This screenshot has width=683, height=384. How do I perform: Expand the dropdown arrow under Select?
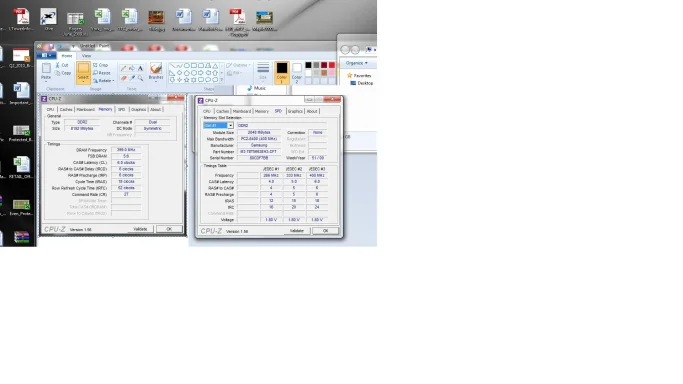[x=83, y=81]
